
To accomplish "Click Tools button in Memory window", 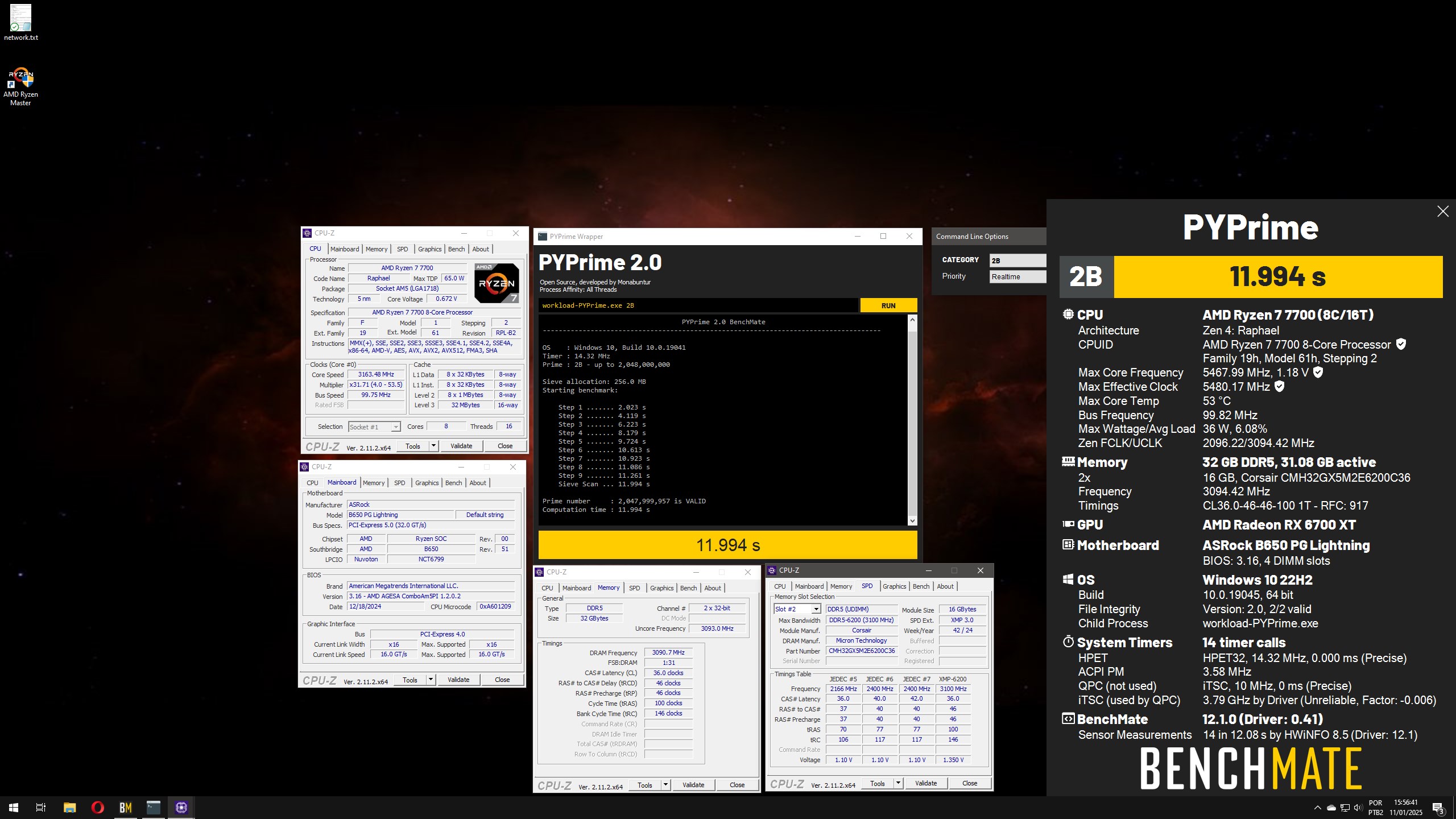I will tap(645, 785).
